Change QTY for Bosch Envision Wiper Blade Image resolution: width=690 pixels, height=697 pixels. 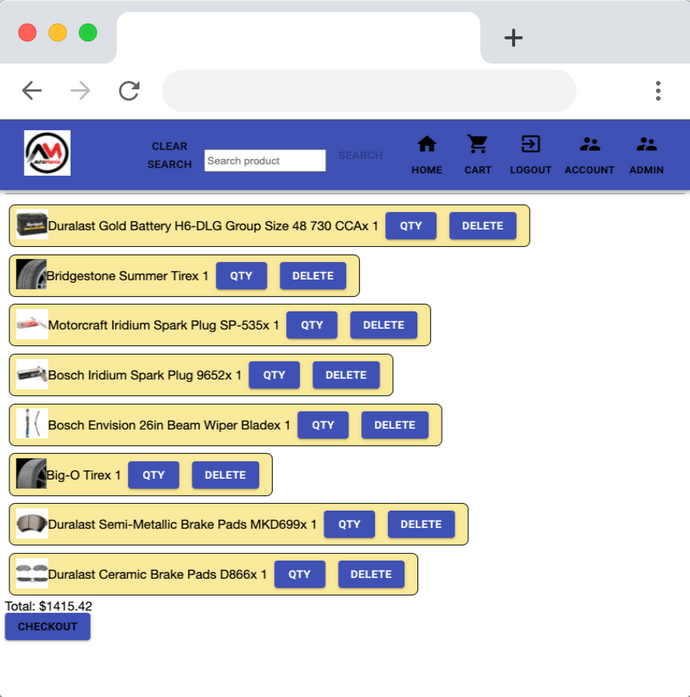click(323, 425)
